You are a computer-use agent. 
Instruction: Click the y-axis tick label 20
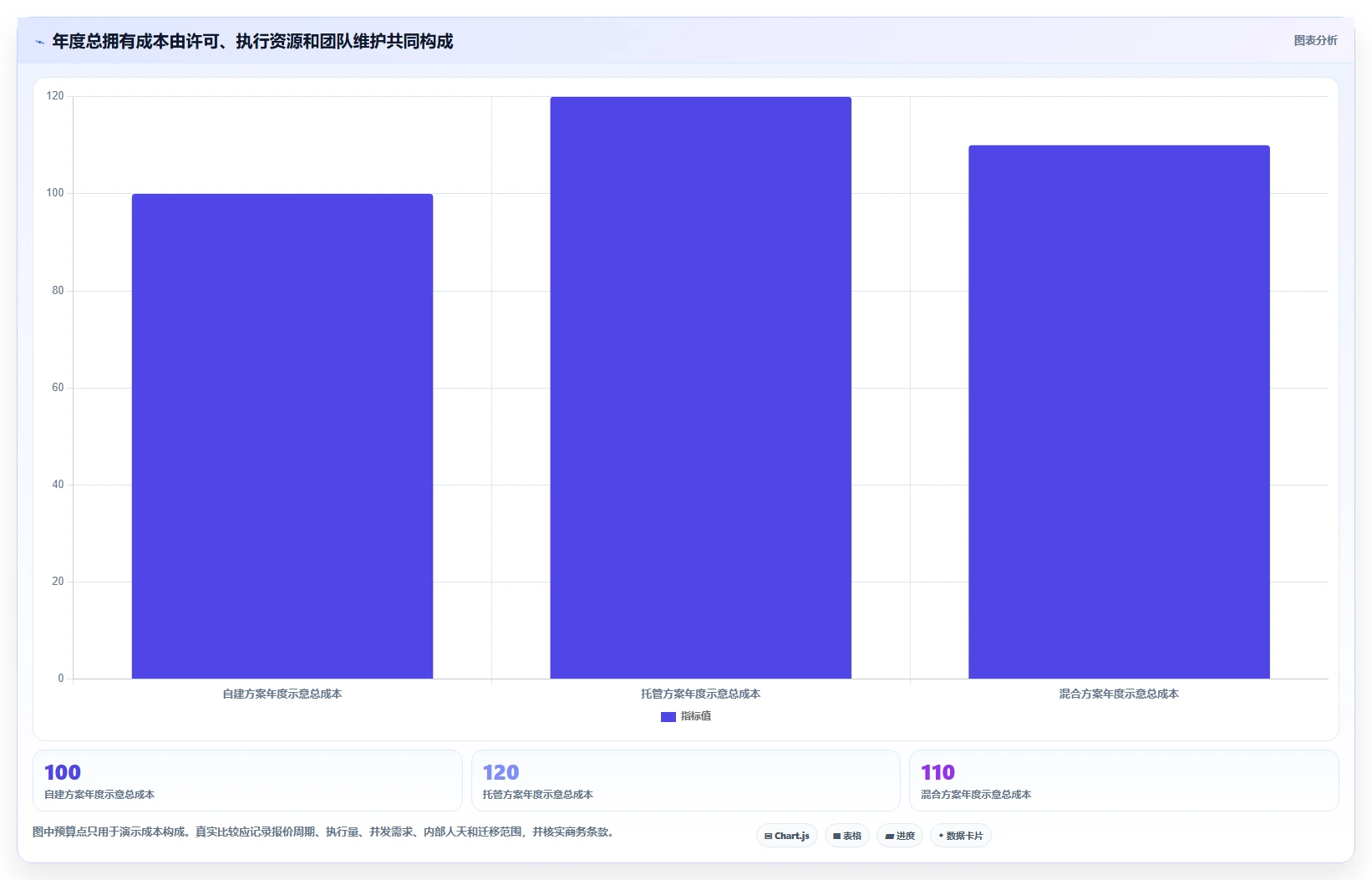coord(58,582)
